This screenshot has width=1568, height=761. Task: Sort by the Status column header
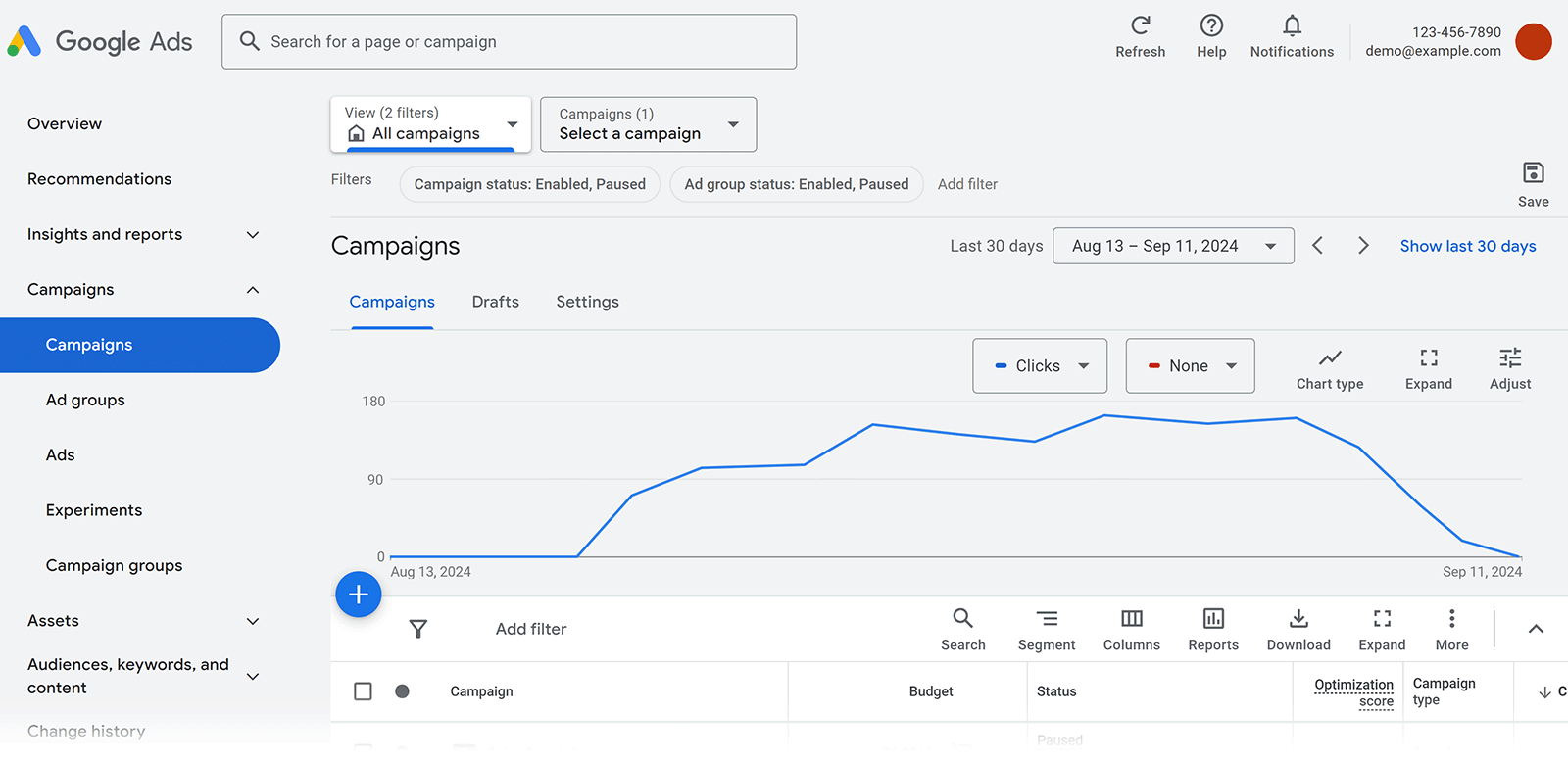click(x=1056, y=691)
